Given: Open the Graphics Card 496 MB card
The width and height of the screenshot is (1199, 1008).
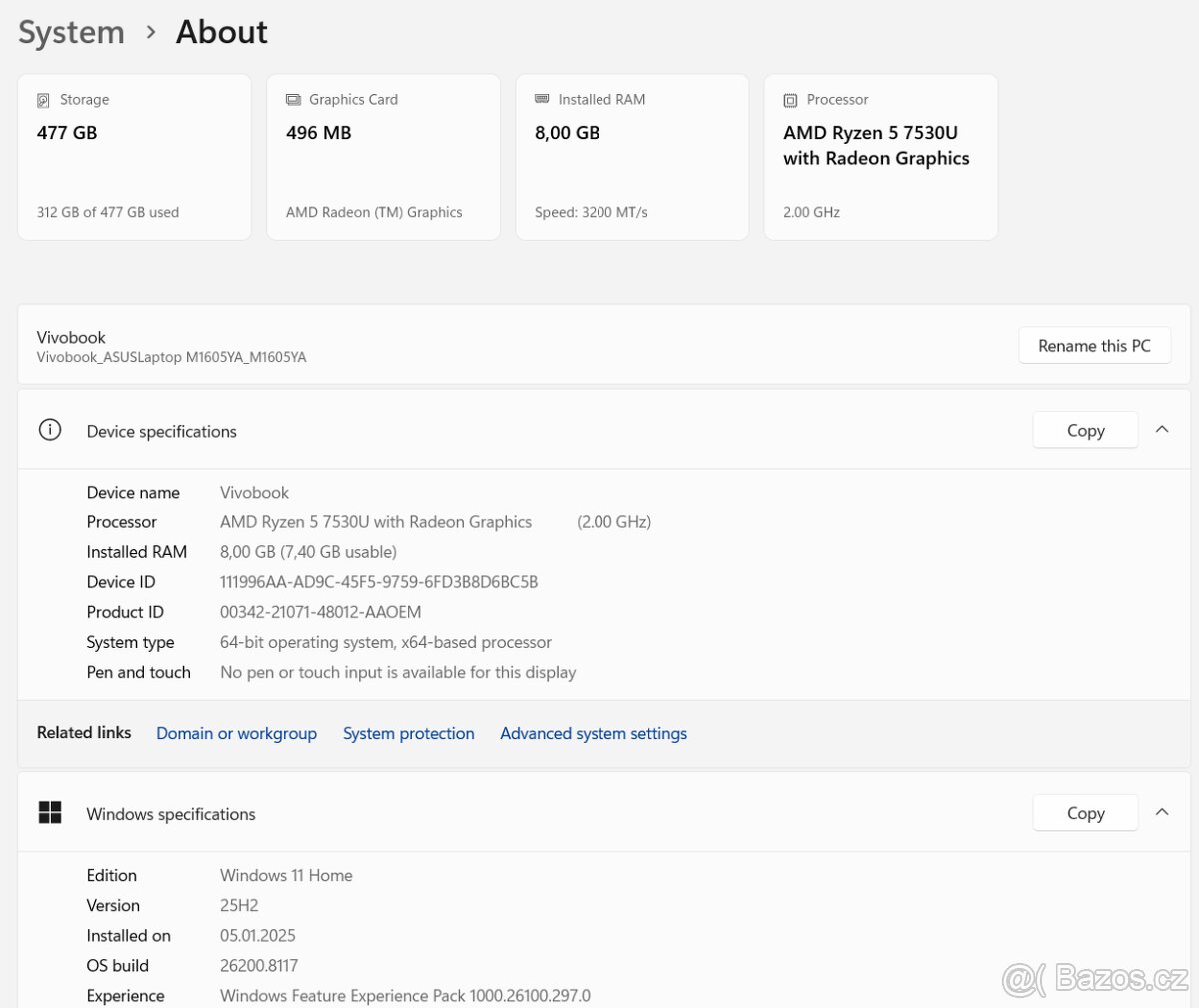Looking at the screenshot, I should tap(383, 157).
